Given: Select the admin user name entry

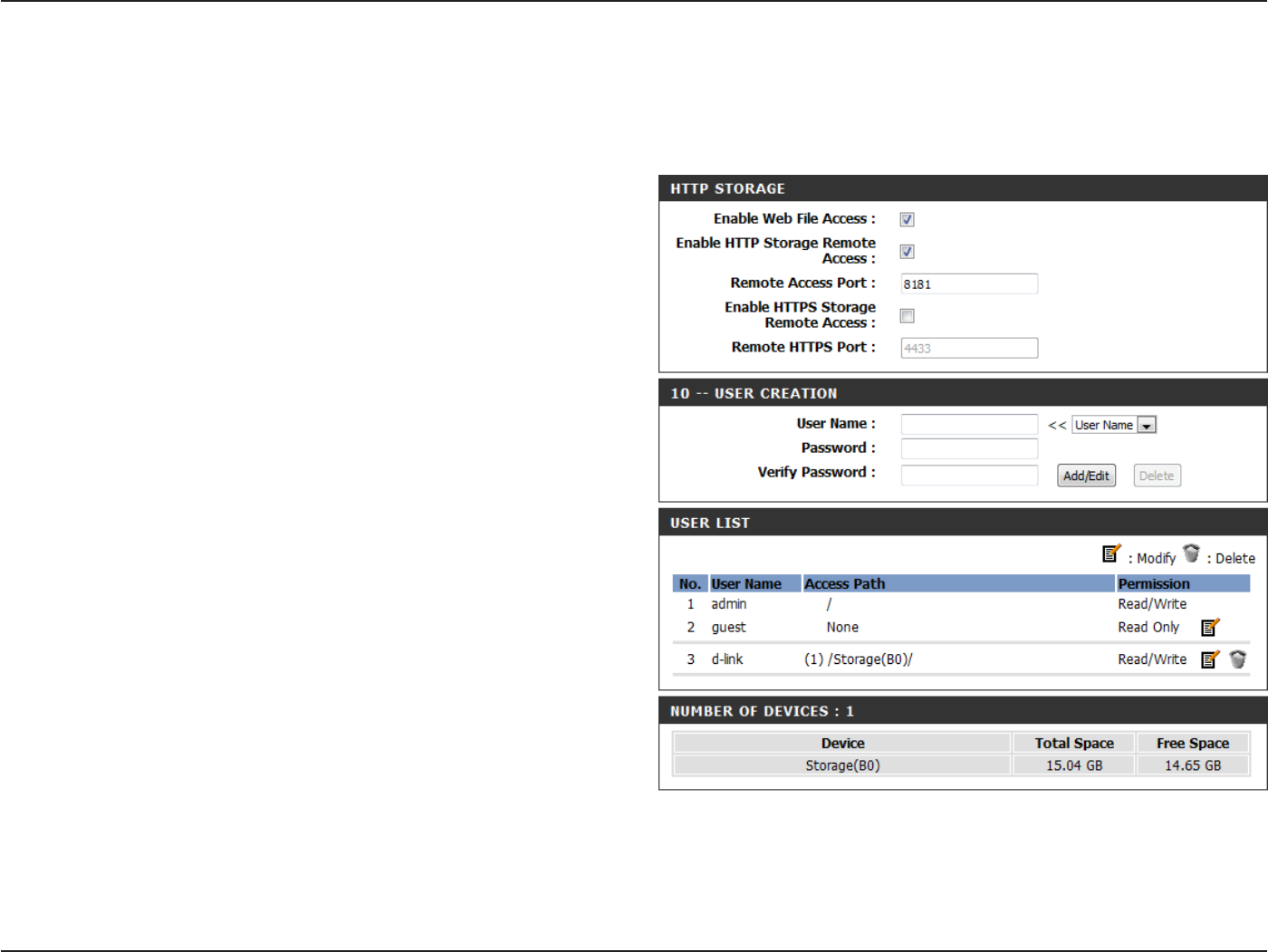Looking at the screenshot, I should pyautogui.click(x=729, y=604).
